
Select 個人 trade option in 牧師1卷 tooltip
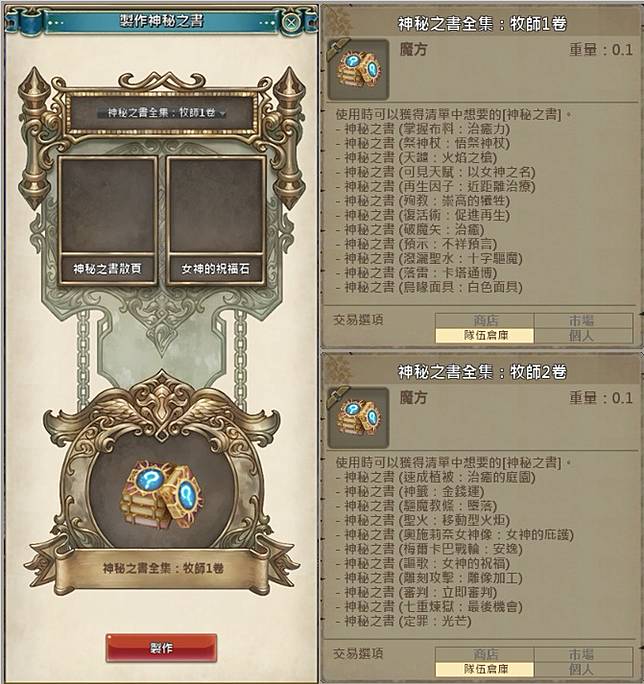583,335
